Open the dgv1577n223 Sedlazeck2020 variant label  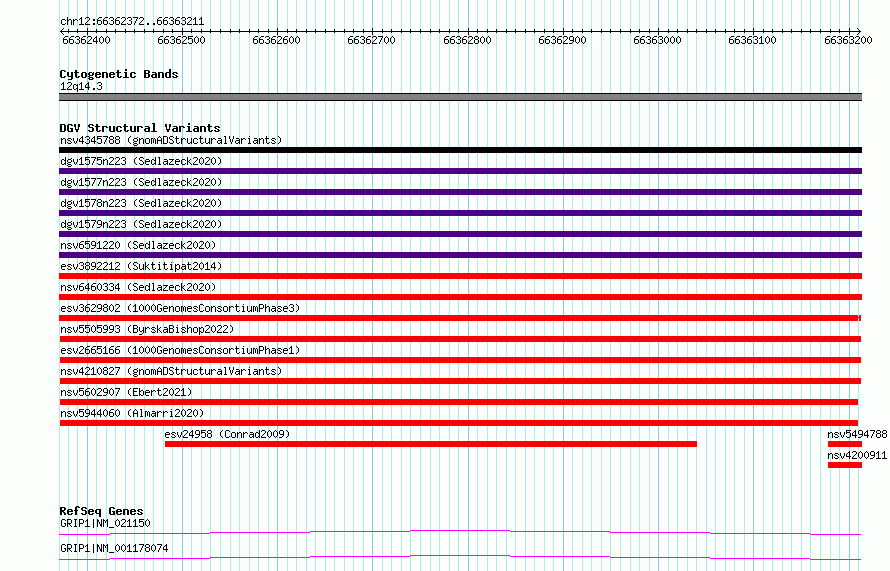[x=141, y=182]
